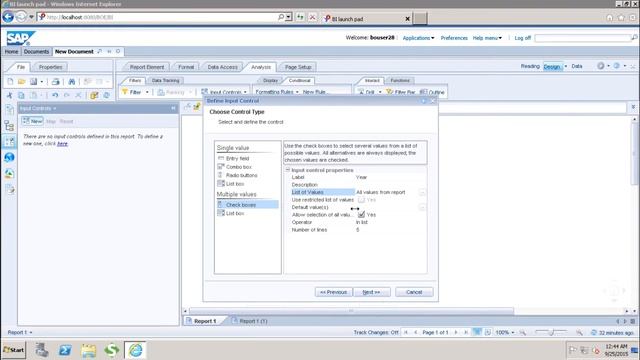Switch to Format ribbon tab

[186, 67]
